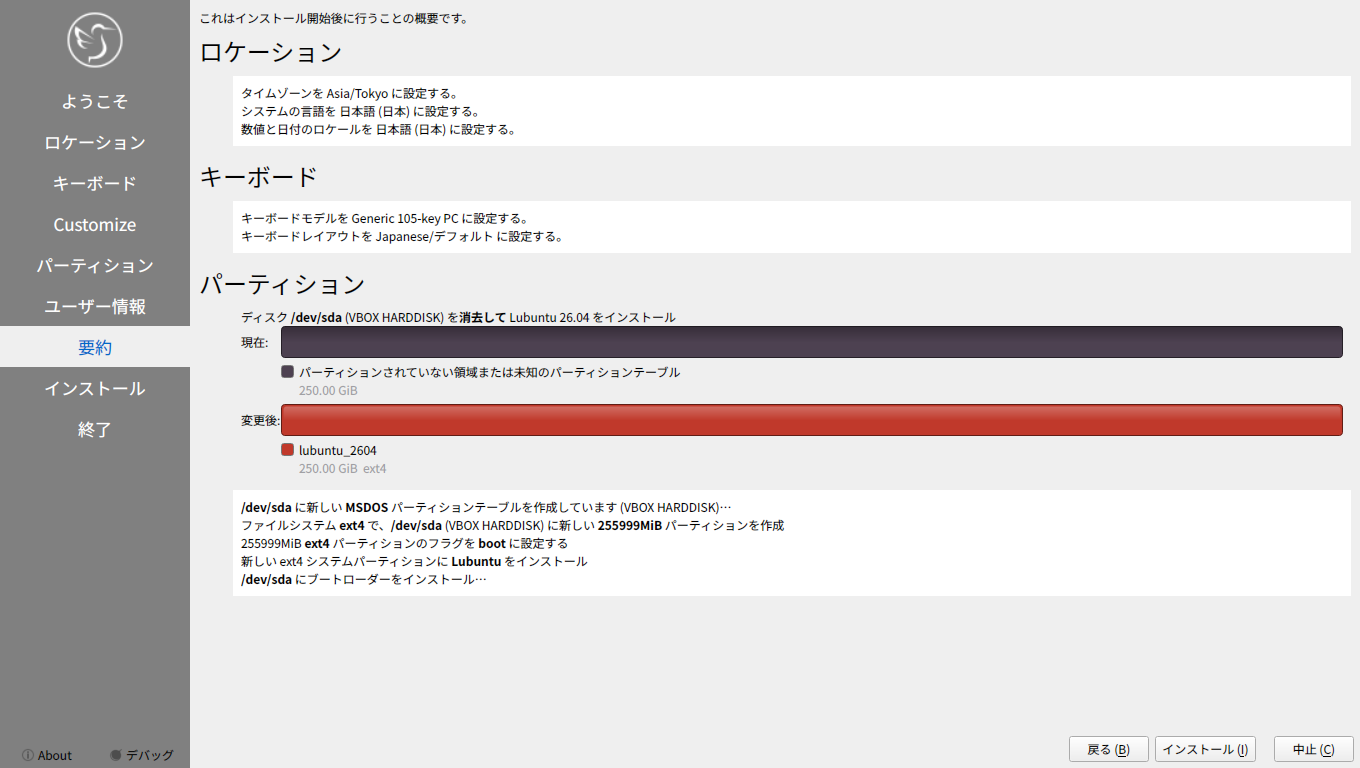Select the 要約 step

pyautogui.click(x=95, y=347)
